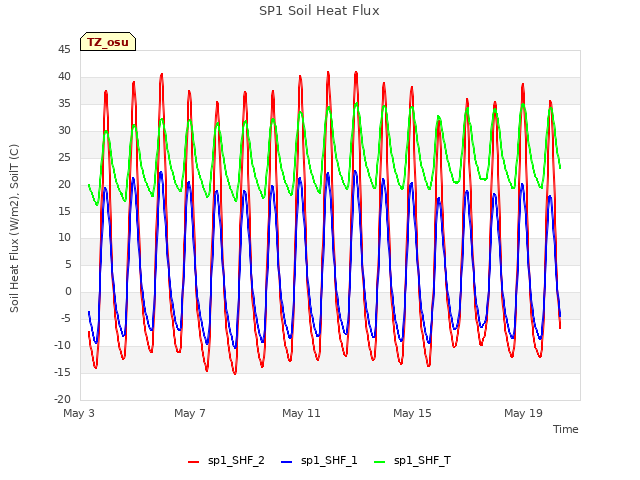Click the 25 y-axis tick label
640x480 pixels.
pos(64,157)
